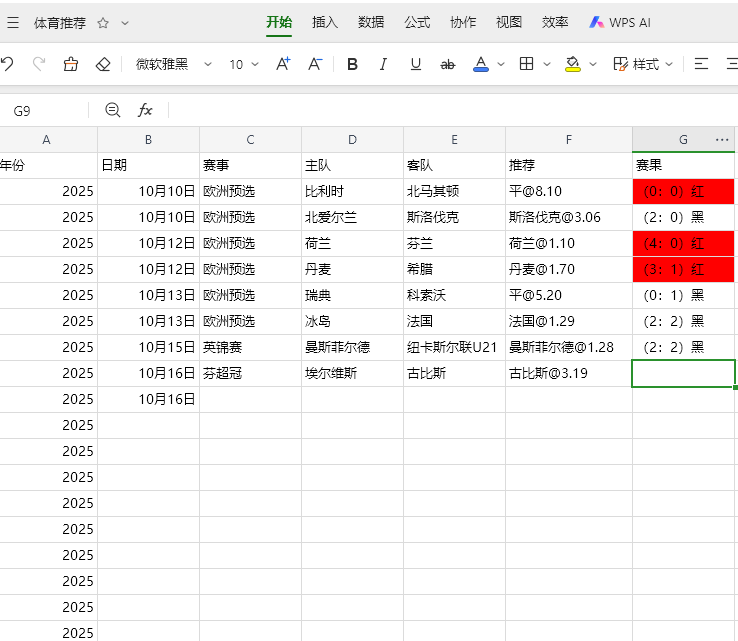Open the insert function fx button
The height and width of the screenshot is (641, 738).
click(145, 111)
